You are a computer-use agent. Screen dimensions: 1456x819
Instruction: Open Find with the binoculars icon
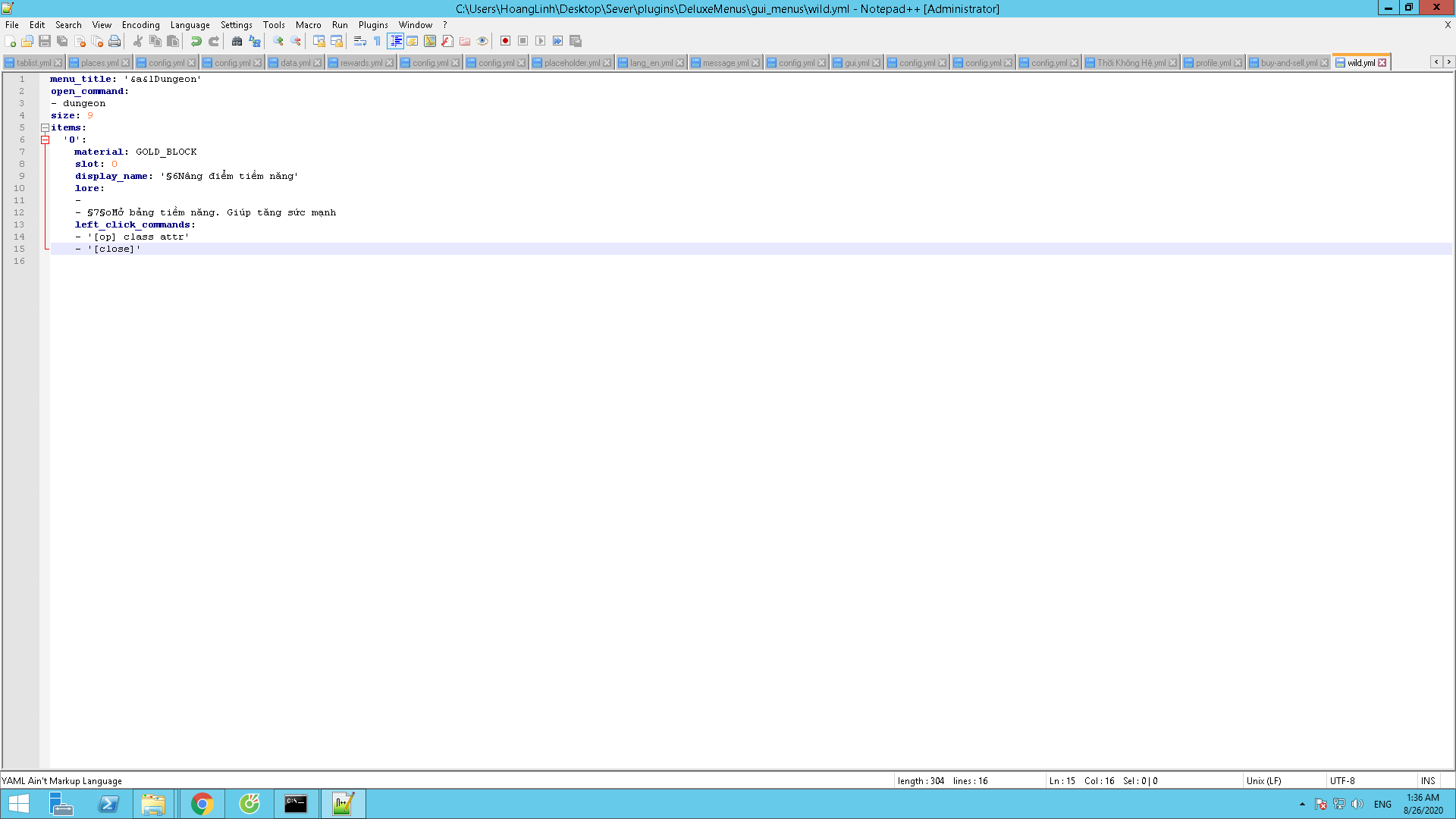tap(237, 41)
